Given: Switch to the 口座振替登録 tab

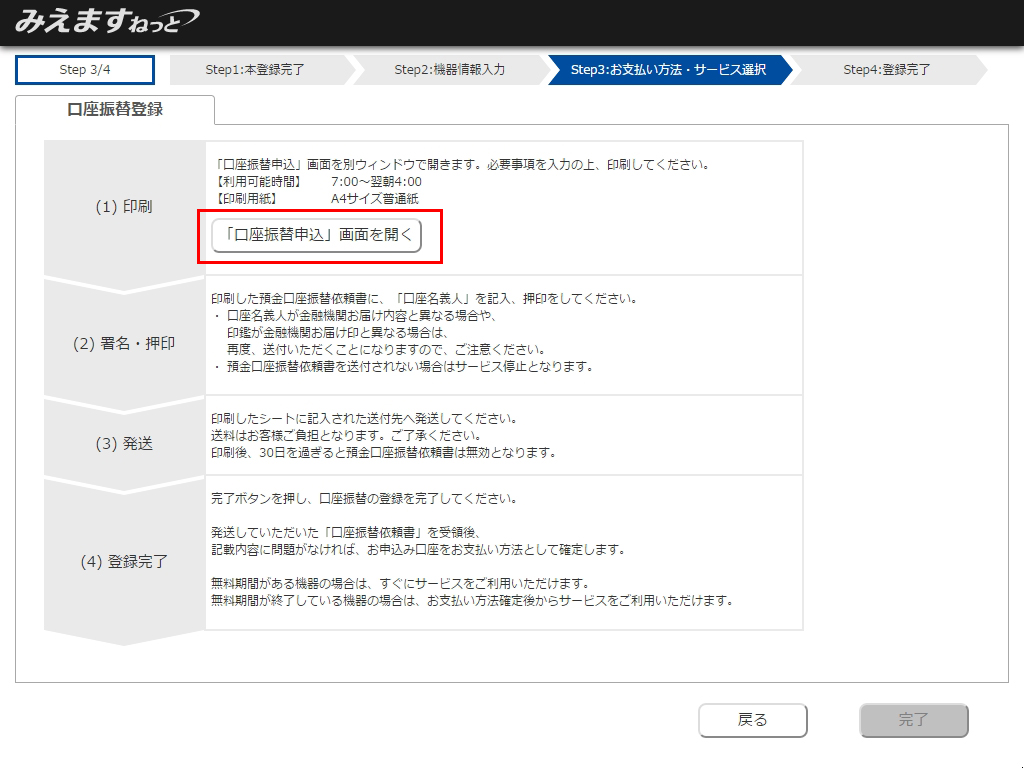Looking at the screenshot, I should [115, 110].
